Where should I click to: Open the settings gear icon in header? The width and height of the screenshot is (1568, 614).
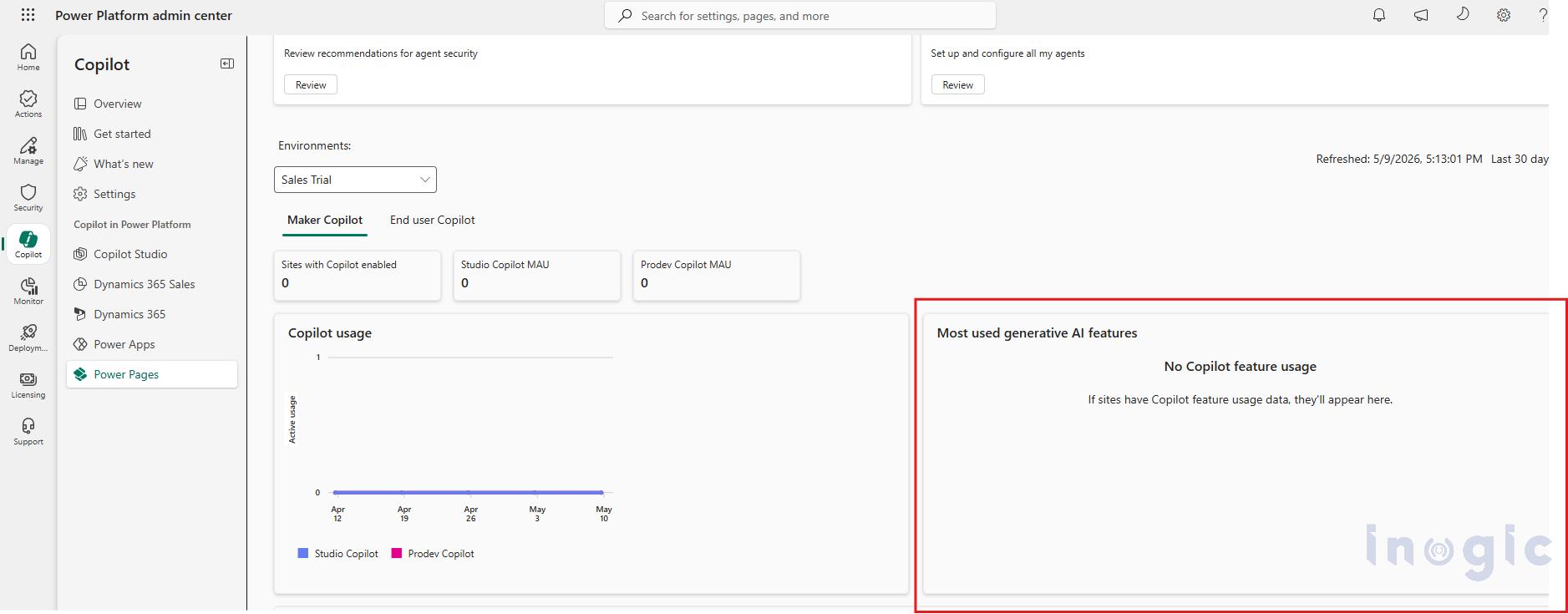[1504, 15]
